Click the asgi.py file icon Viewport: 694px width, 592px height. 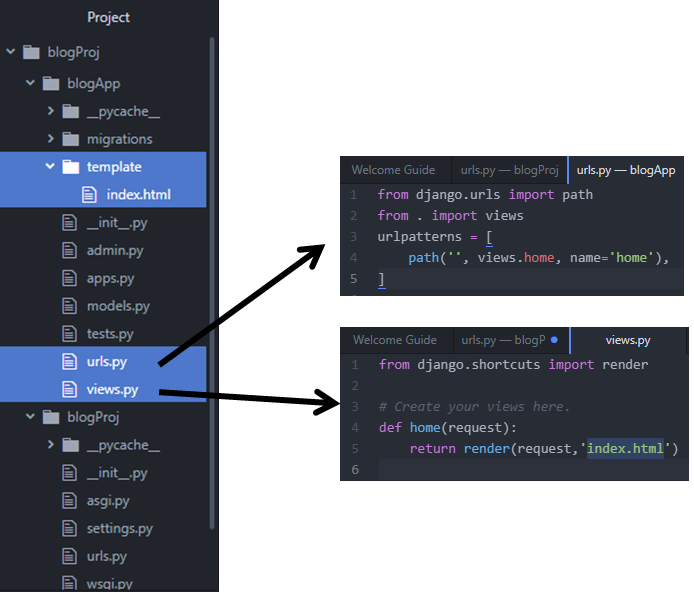[x=70, y=500]
